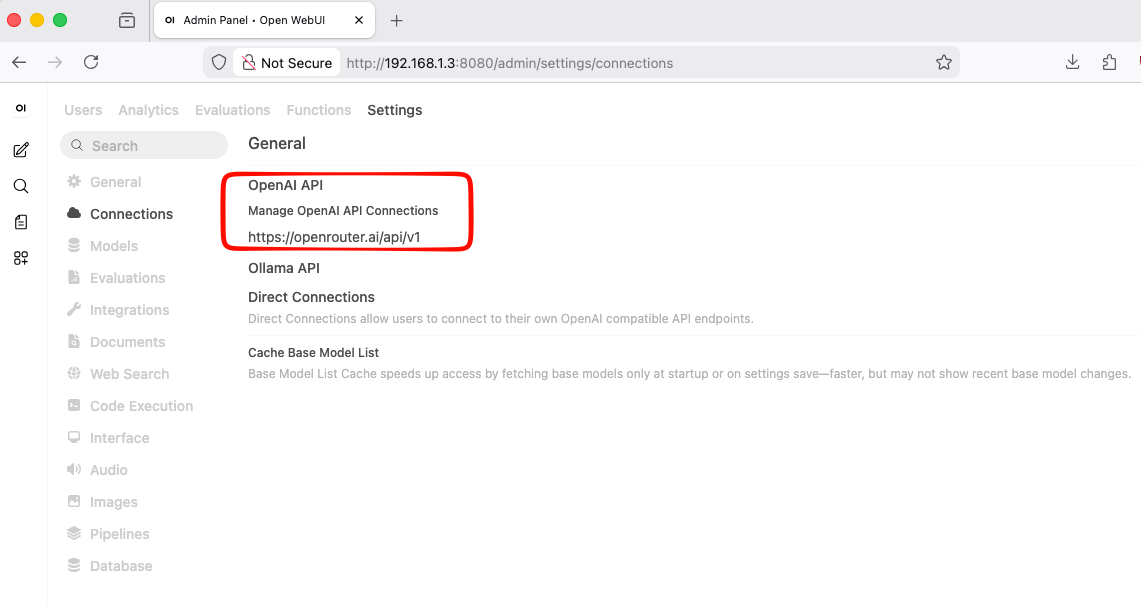The height and width of the screenshot is (605, 1141).
Task: Reload the page with refresh icon
Action: [x=91, y=63]
